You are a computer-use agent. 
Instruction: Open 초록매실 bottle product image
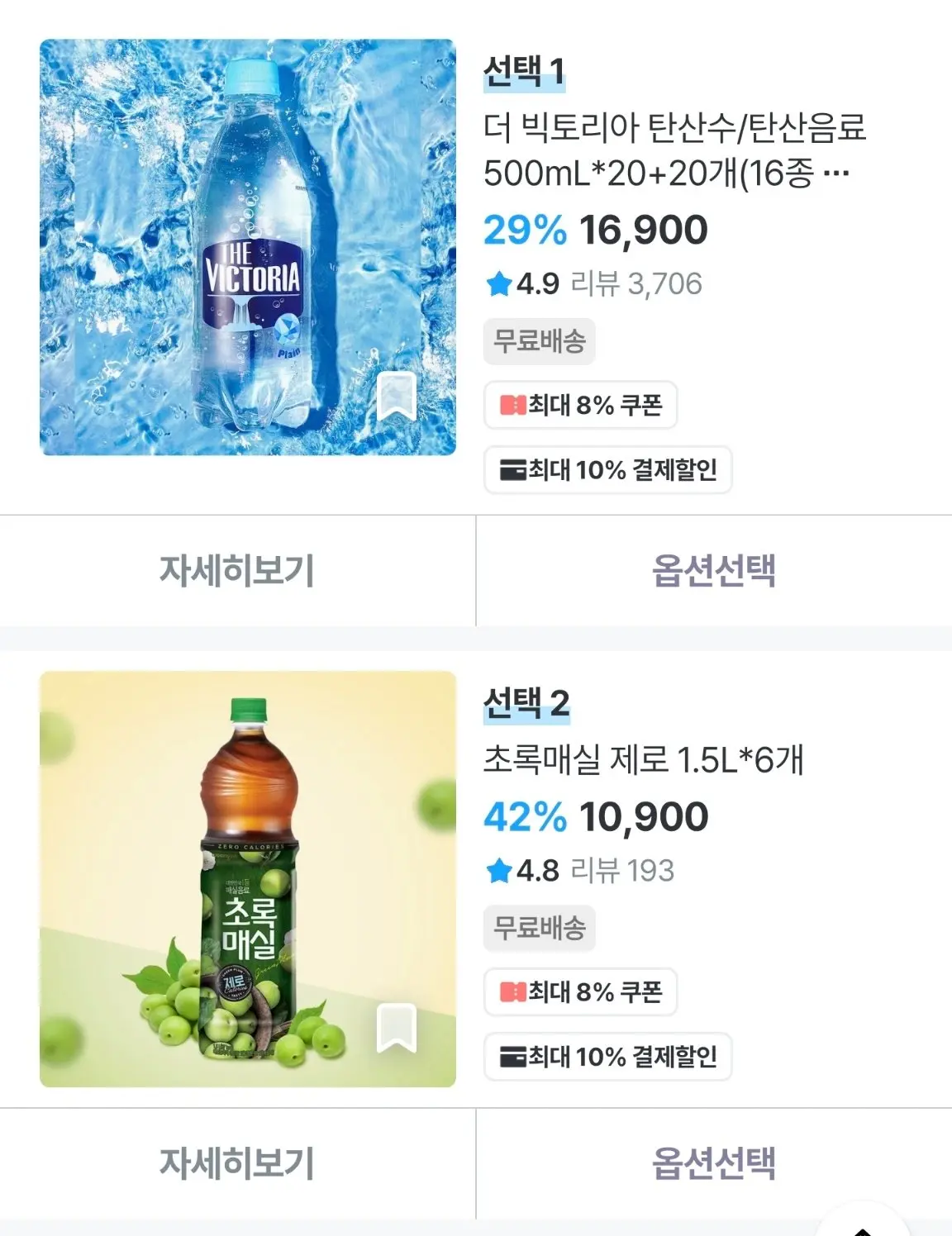coord(247,878)
